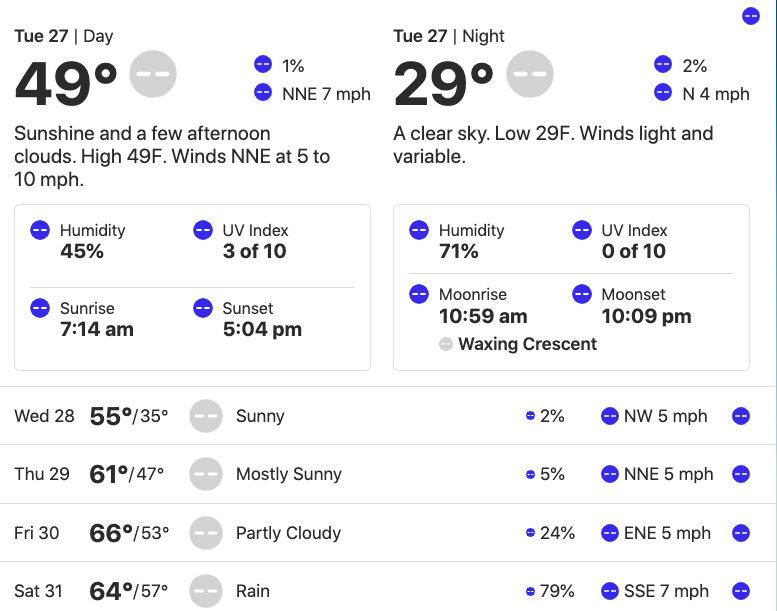The height and width of the screenshot is (611, 777).
Task: Expand the Thu 29 forecast row
Action: click(741, 474)
